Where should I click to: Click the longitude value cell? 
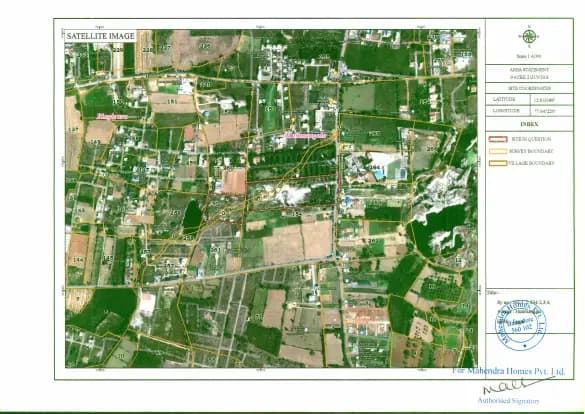551,111
